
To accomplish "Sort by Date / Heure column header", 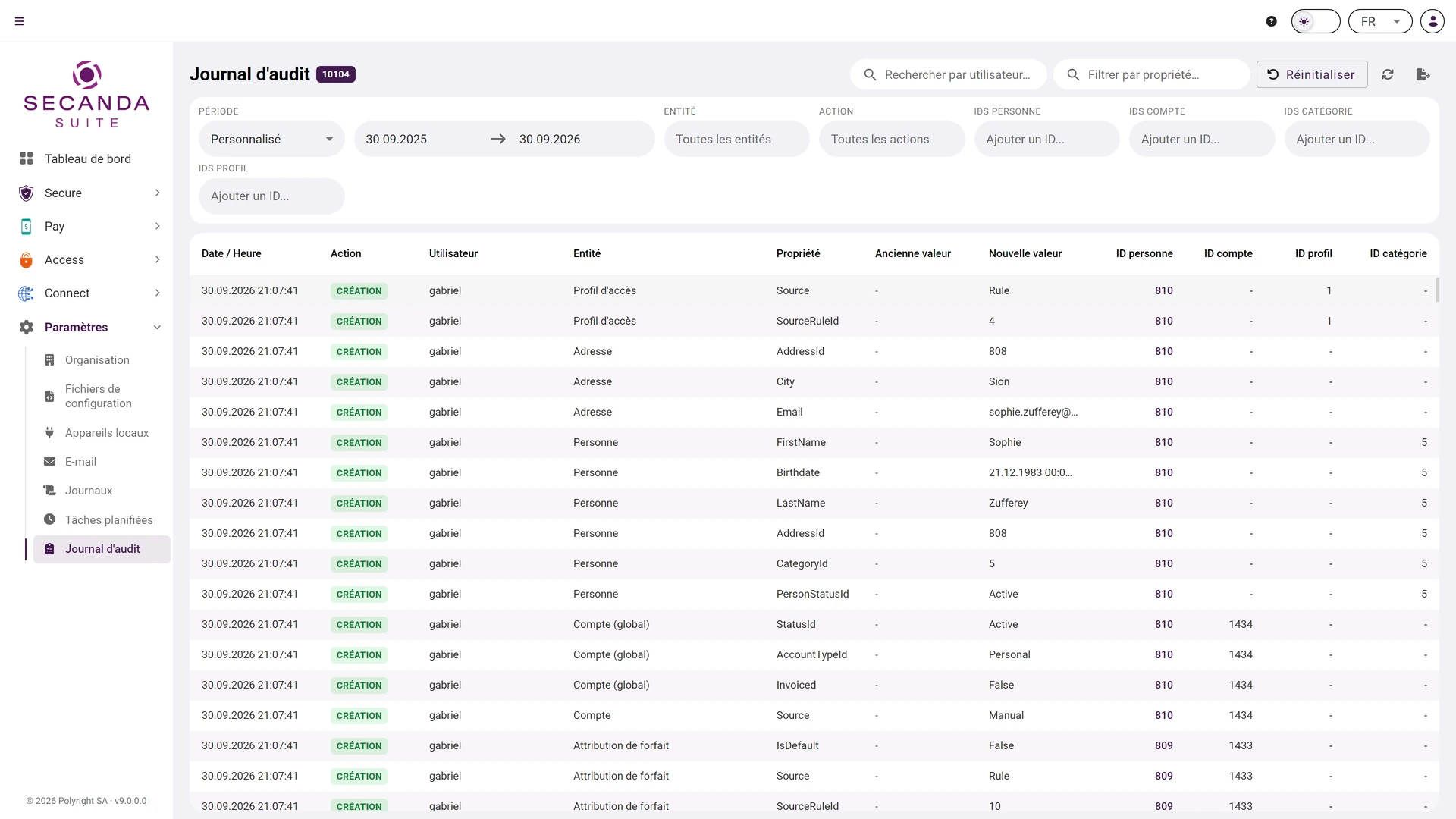I will (x=231, y=253).
